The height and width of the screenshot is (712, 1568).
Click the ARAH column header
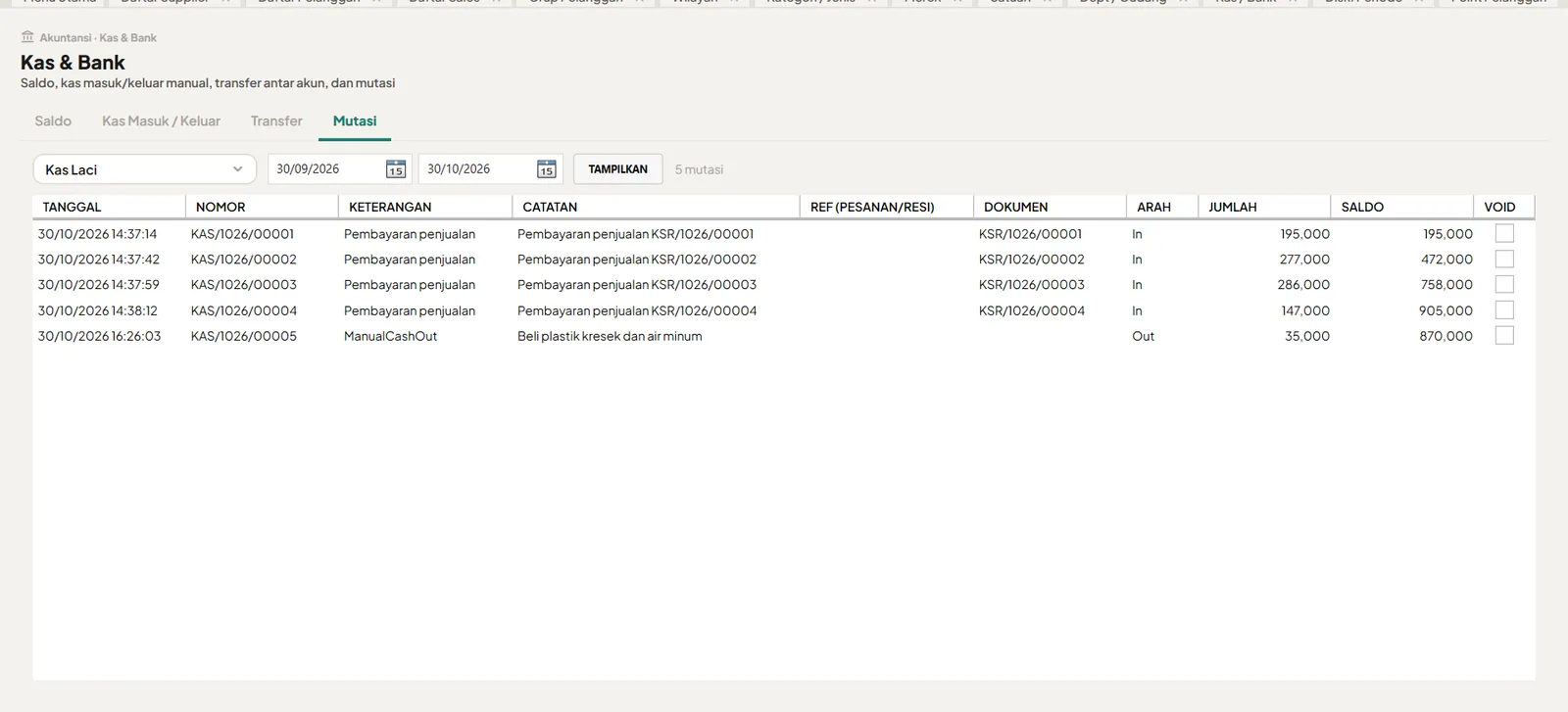click(x=1162, y=207)
